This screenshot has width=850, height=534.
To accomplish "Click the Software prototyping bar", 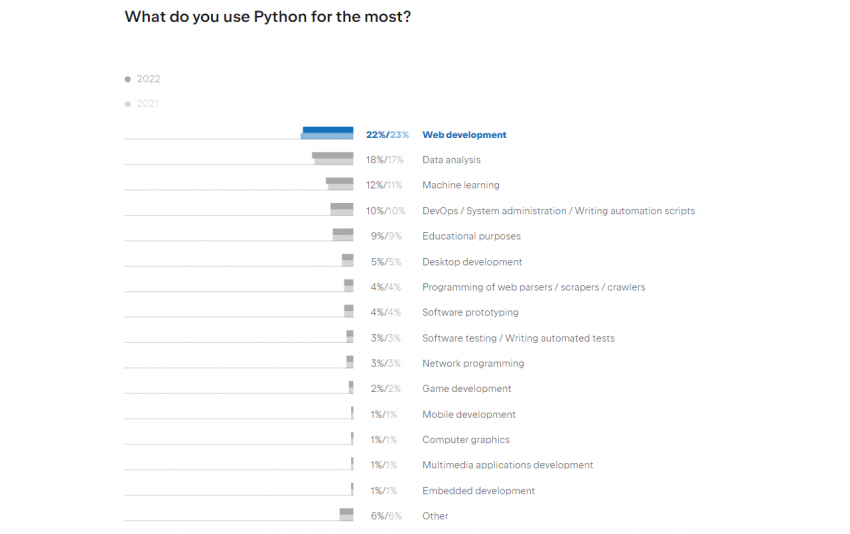I will click(x=348, y=312).
